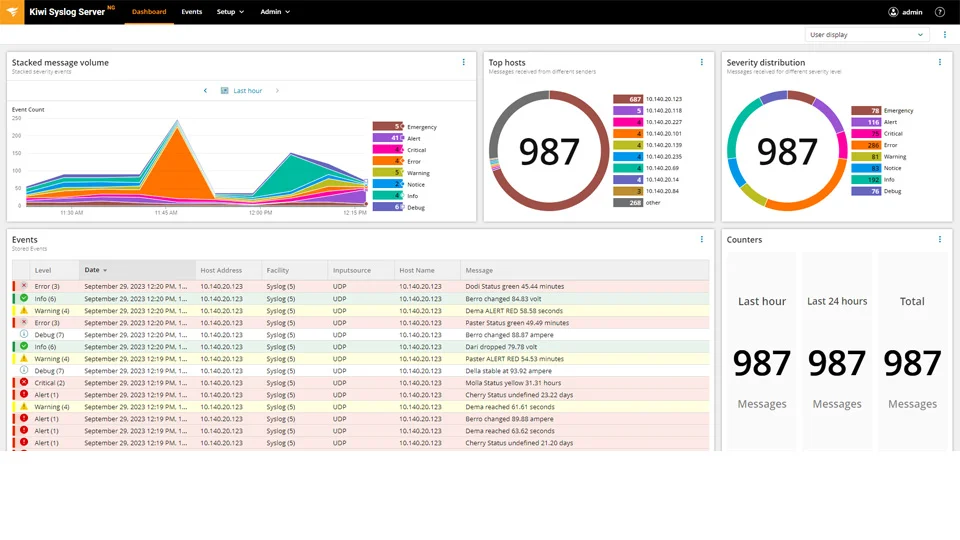Click the calendar icon beside Last hour

click(x=225, y=91)
